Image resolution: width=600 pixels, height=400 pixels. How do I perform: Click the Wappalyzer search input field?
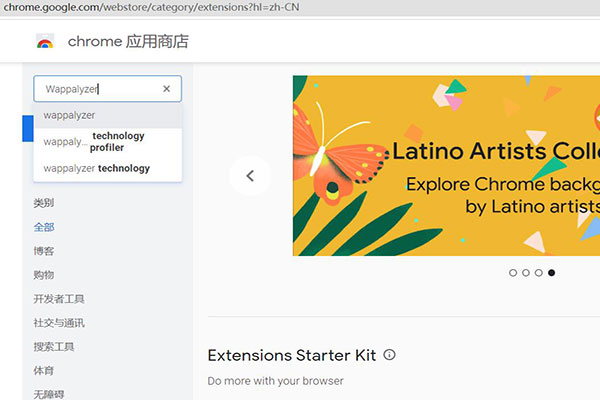pos(108,89)
